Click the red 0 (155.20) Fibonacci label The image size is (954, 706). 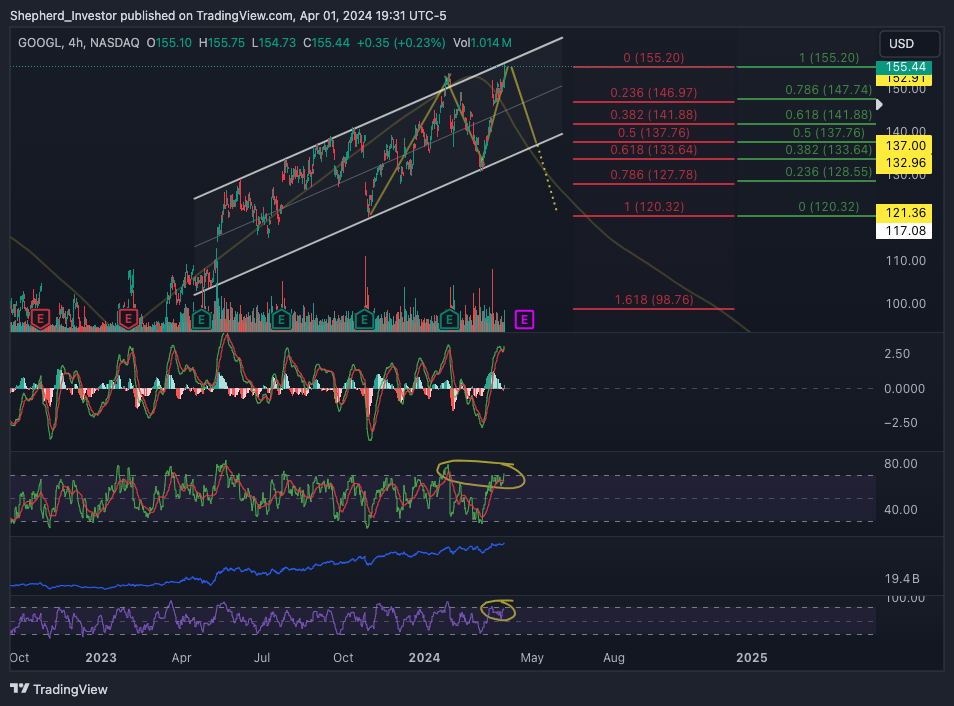coord(653,58)
